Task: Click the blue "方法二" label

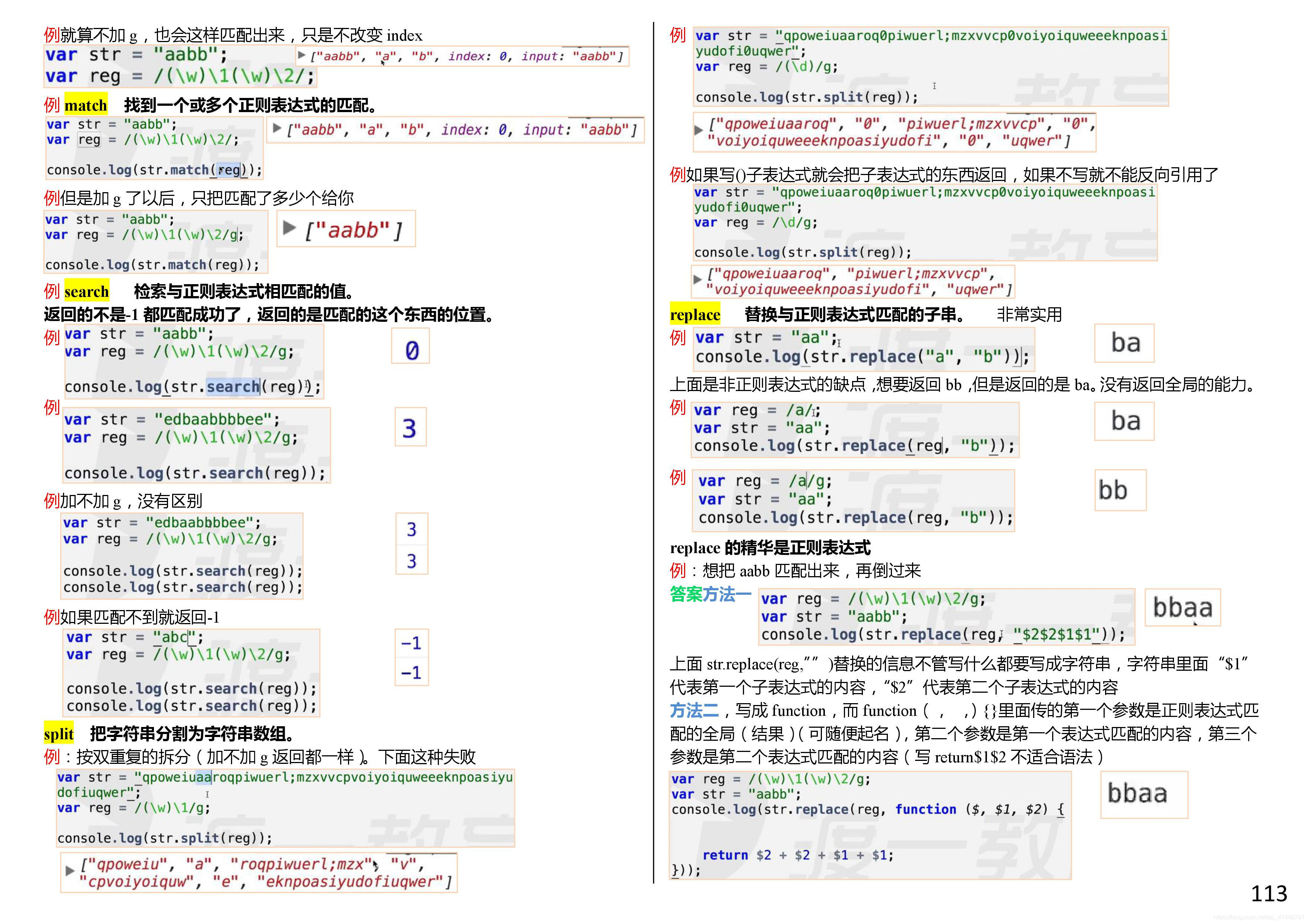Action: pos(694,711)
